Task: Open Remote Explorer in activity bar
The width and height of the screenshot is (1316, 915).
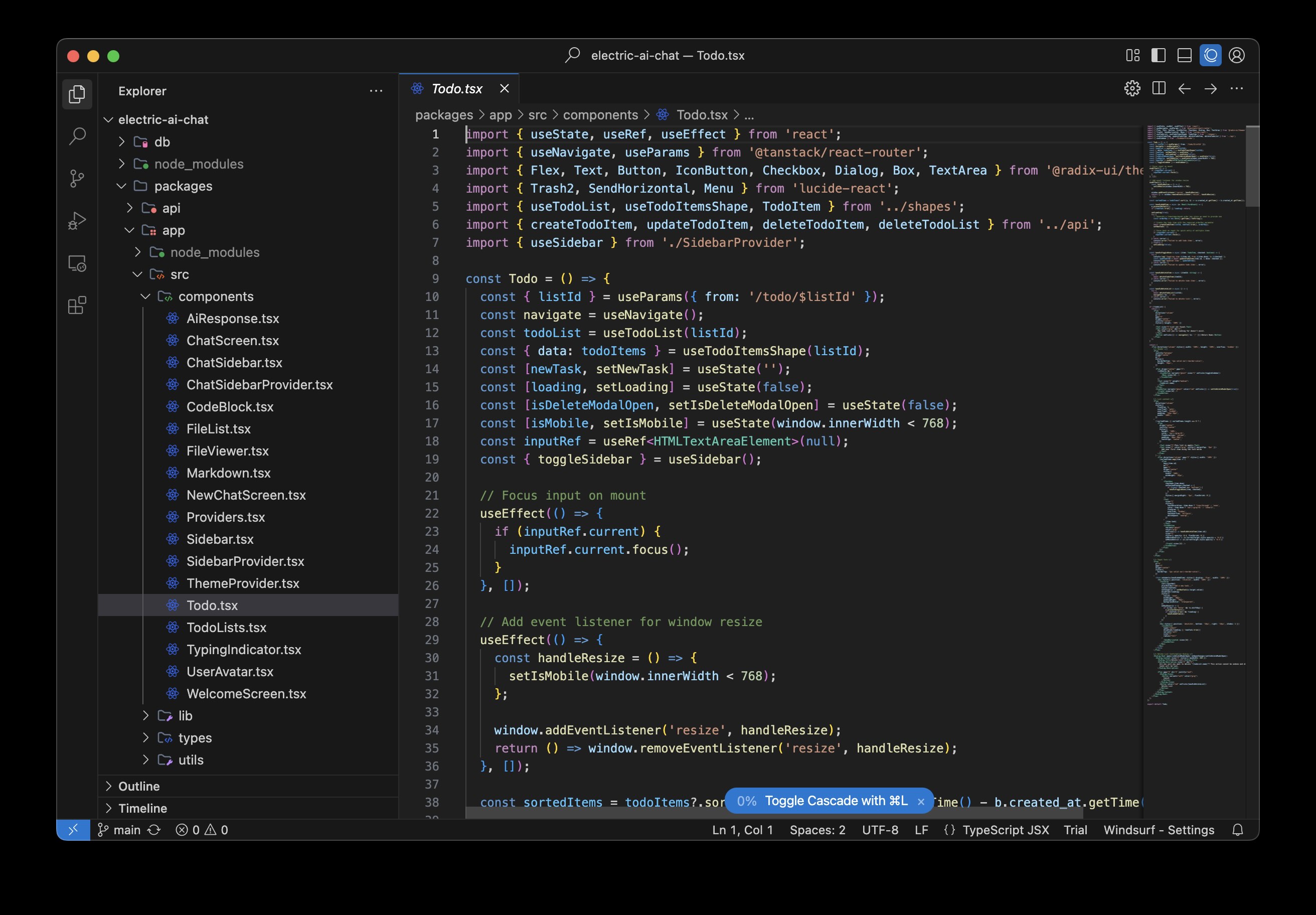Action: (x=77, y=263)
